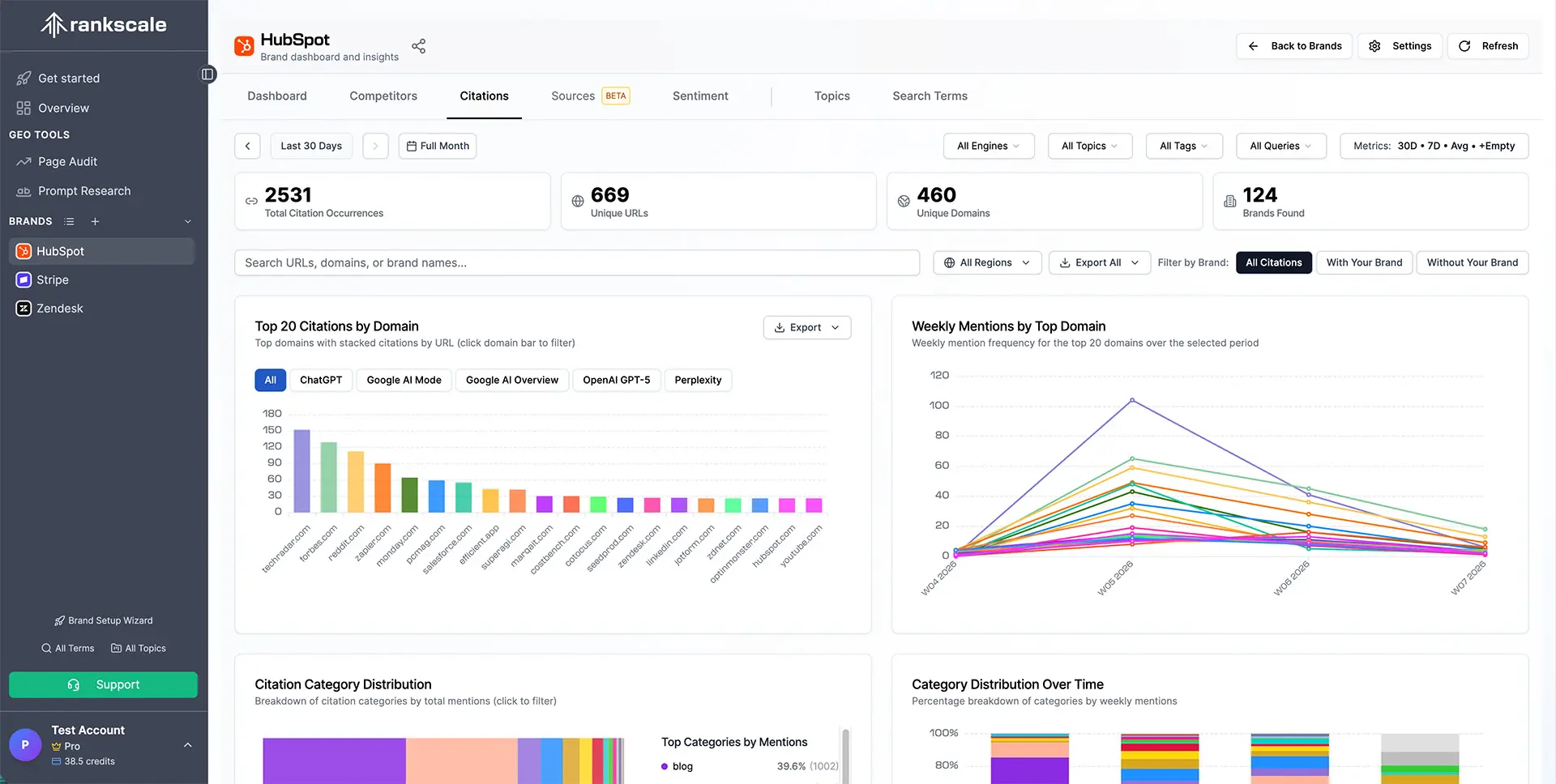Open Prompt Research in the sidebar

point(83,190)
